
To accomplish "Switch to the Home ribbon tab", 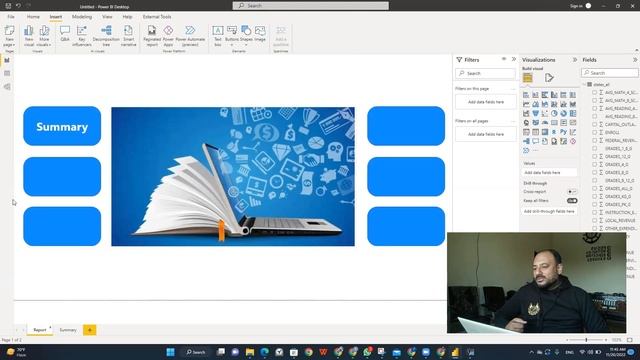I will (33, 17).
